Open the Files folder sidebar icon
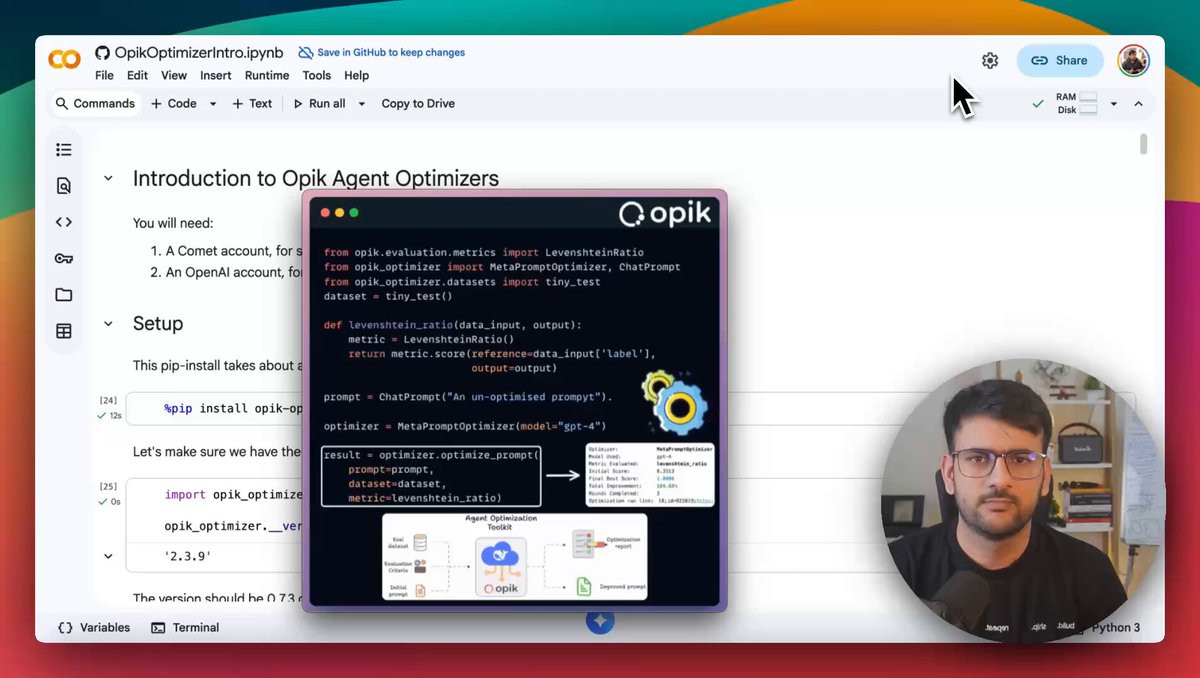 click(x=64, y=295)
